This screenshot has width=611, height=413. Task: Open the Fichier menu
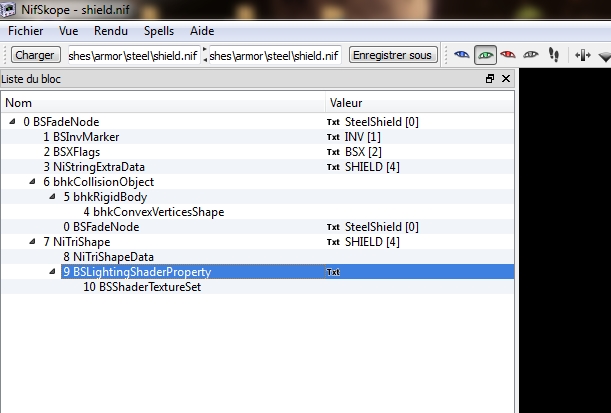[26, 31]
